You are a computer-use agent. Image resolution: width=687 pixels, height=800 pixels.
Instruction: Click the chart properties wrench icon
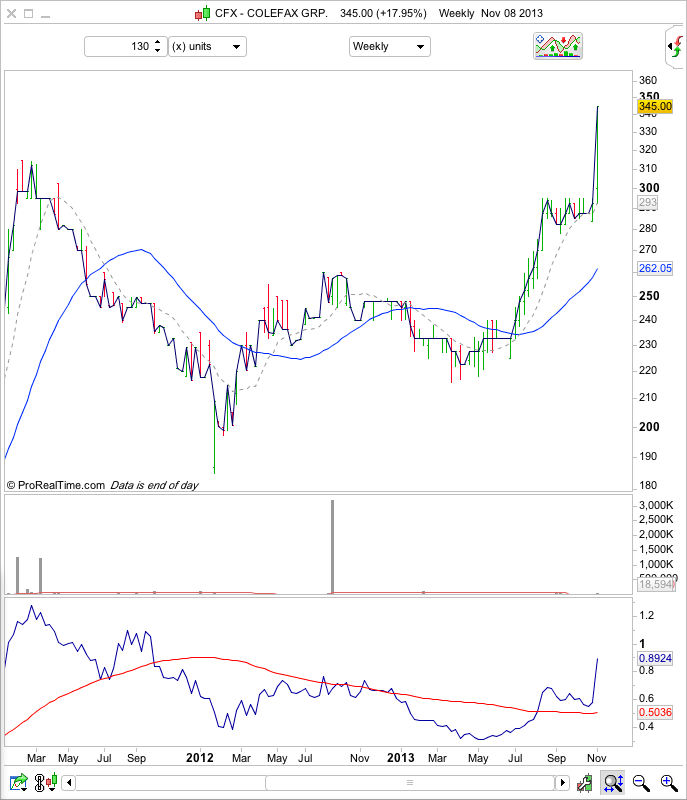click(584, 782)
